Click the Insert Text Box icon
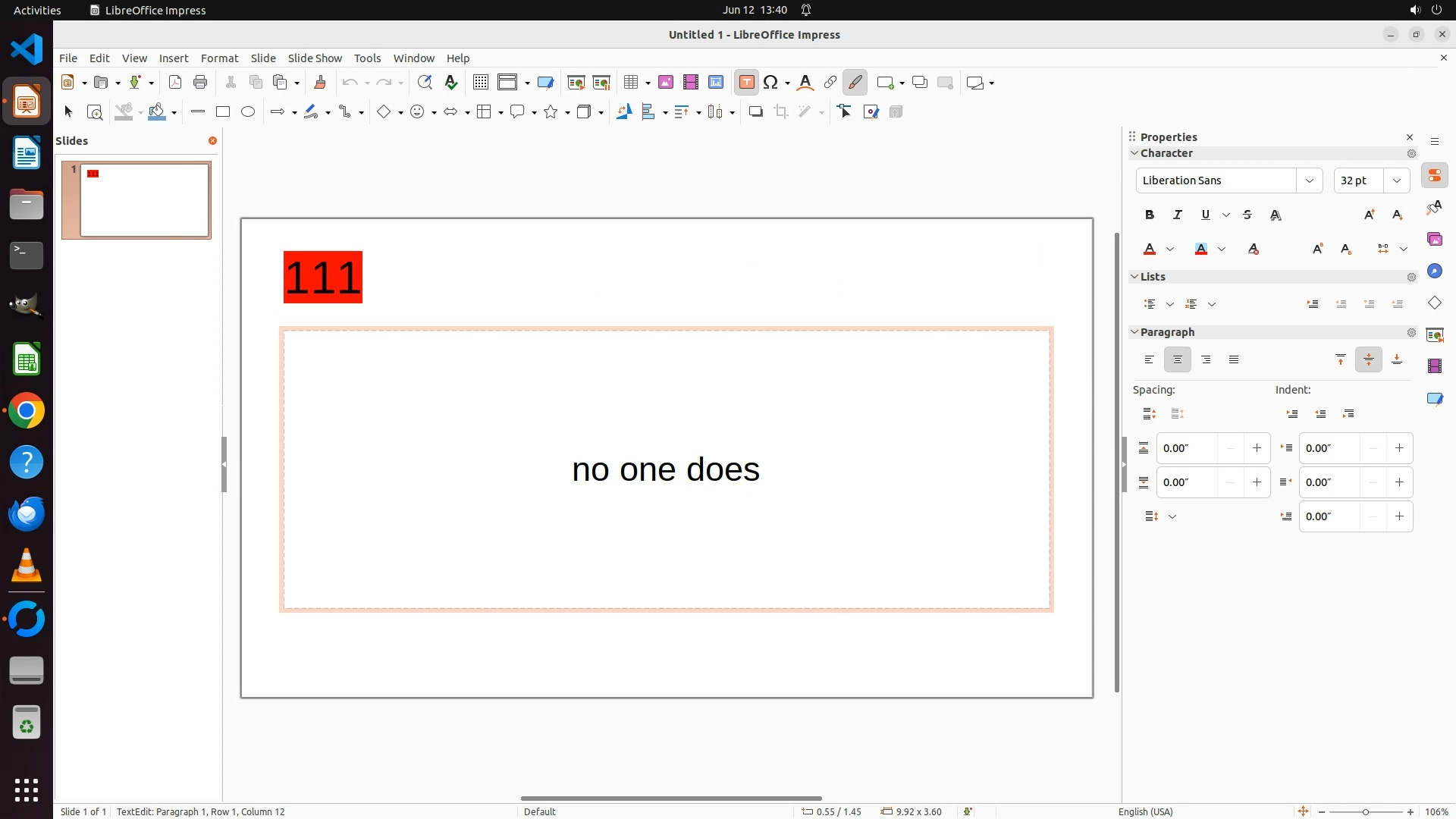The height and width of the screenshot is (819, 1456). coord(746,83)
